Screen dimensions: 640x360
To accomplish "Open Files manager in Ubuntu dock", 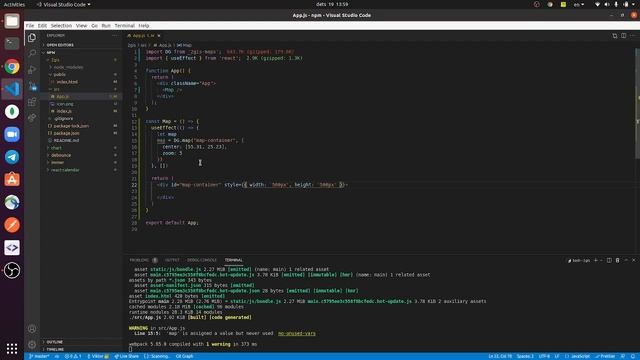I will click(12, 21).
